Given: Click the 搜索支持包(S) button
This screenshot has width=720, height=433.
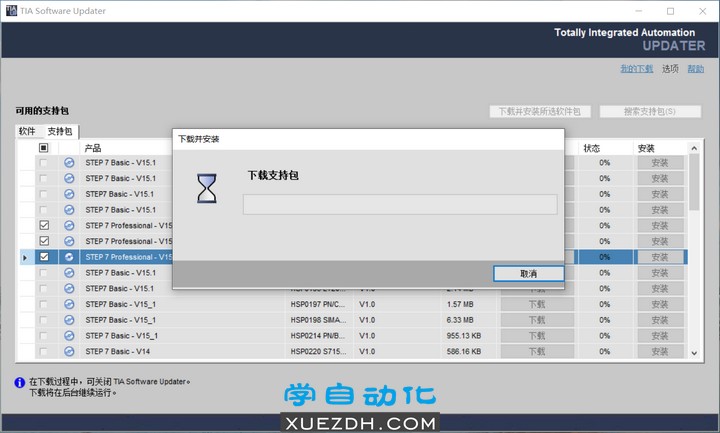Looking at the screenshot, I should click(x=650, y=112).
